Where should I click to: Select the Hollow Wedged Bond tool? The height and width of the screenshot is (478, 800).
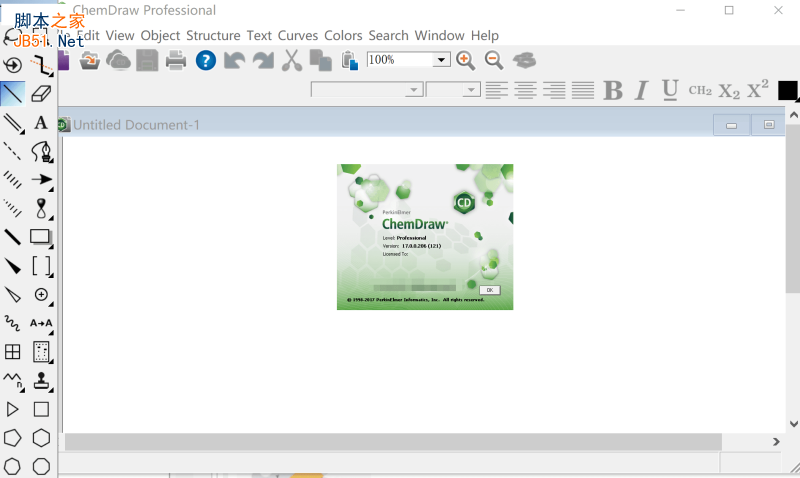tap(12, 294)
